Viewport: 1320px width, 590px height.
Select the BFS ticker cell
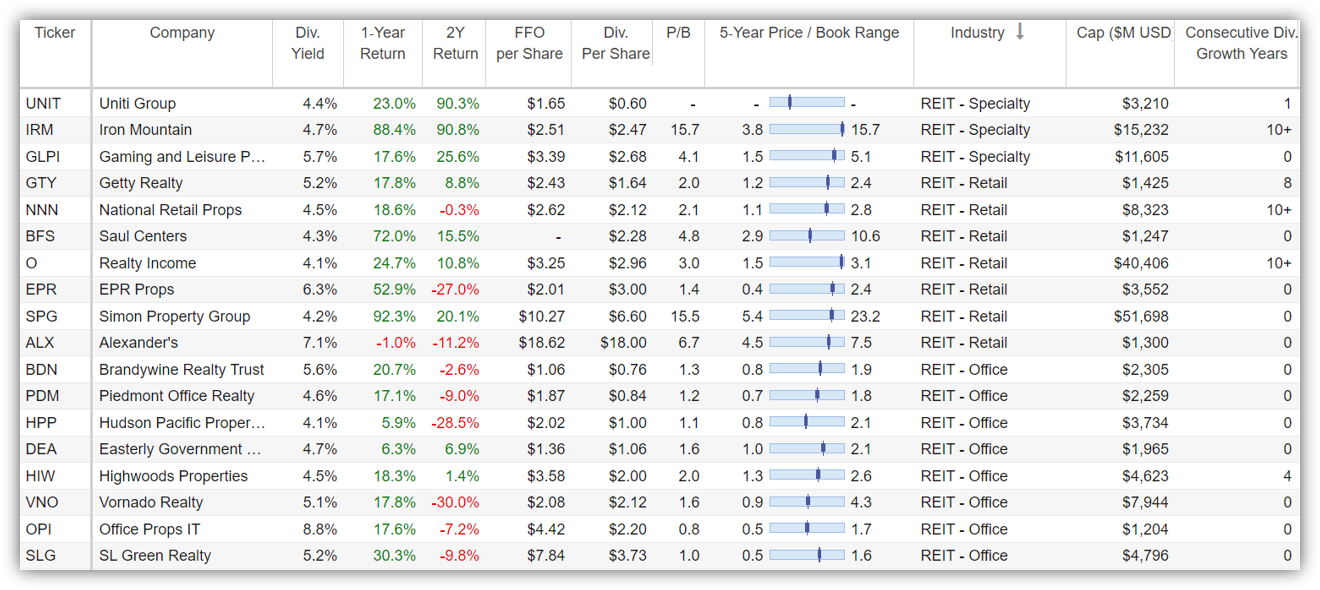click(41, 236)
